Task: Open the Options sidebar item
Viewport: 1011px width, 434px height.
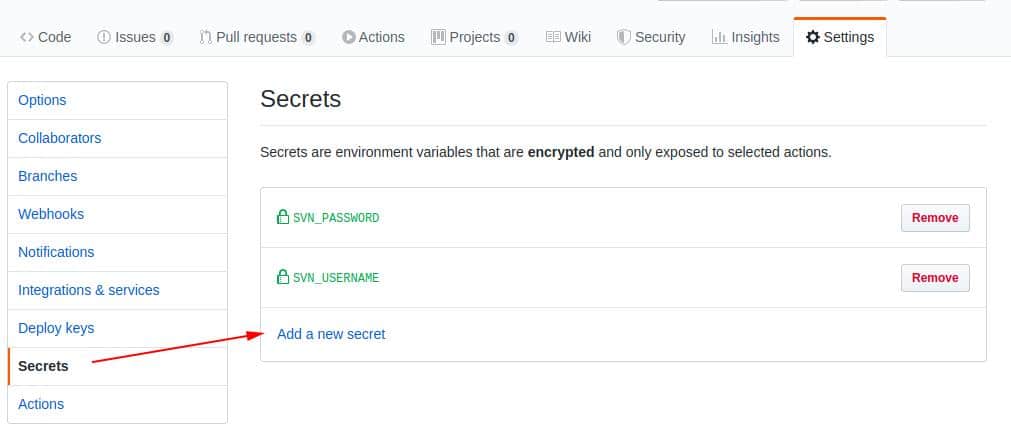Action: (117, 101)
